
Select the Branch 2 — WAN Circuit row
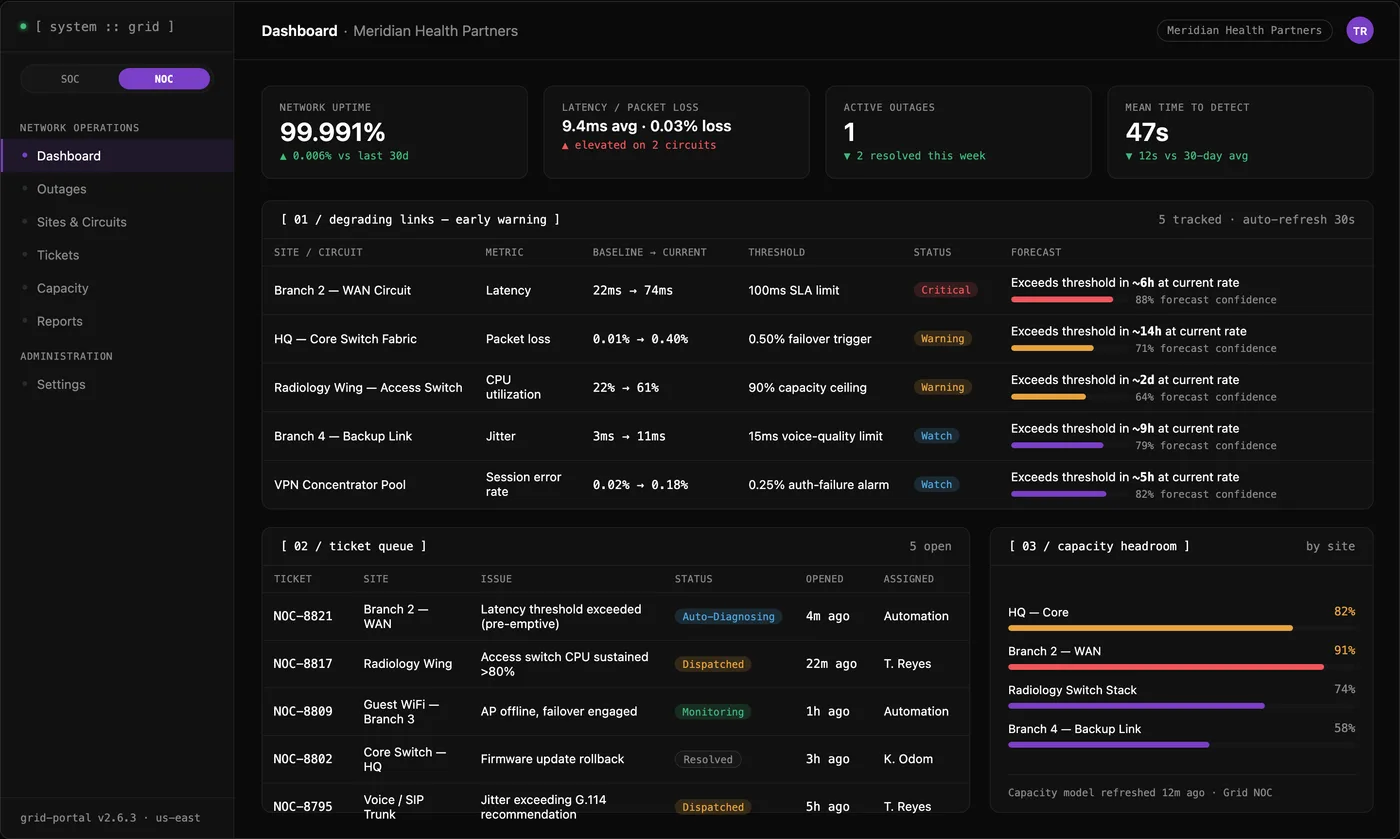tap(817, 290)
